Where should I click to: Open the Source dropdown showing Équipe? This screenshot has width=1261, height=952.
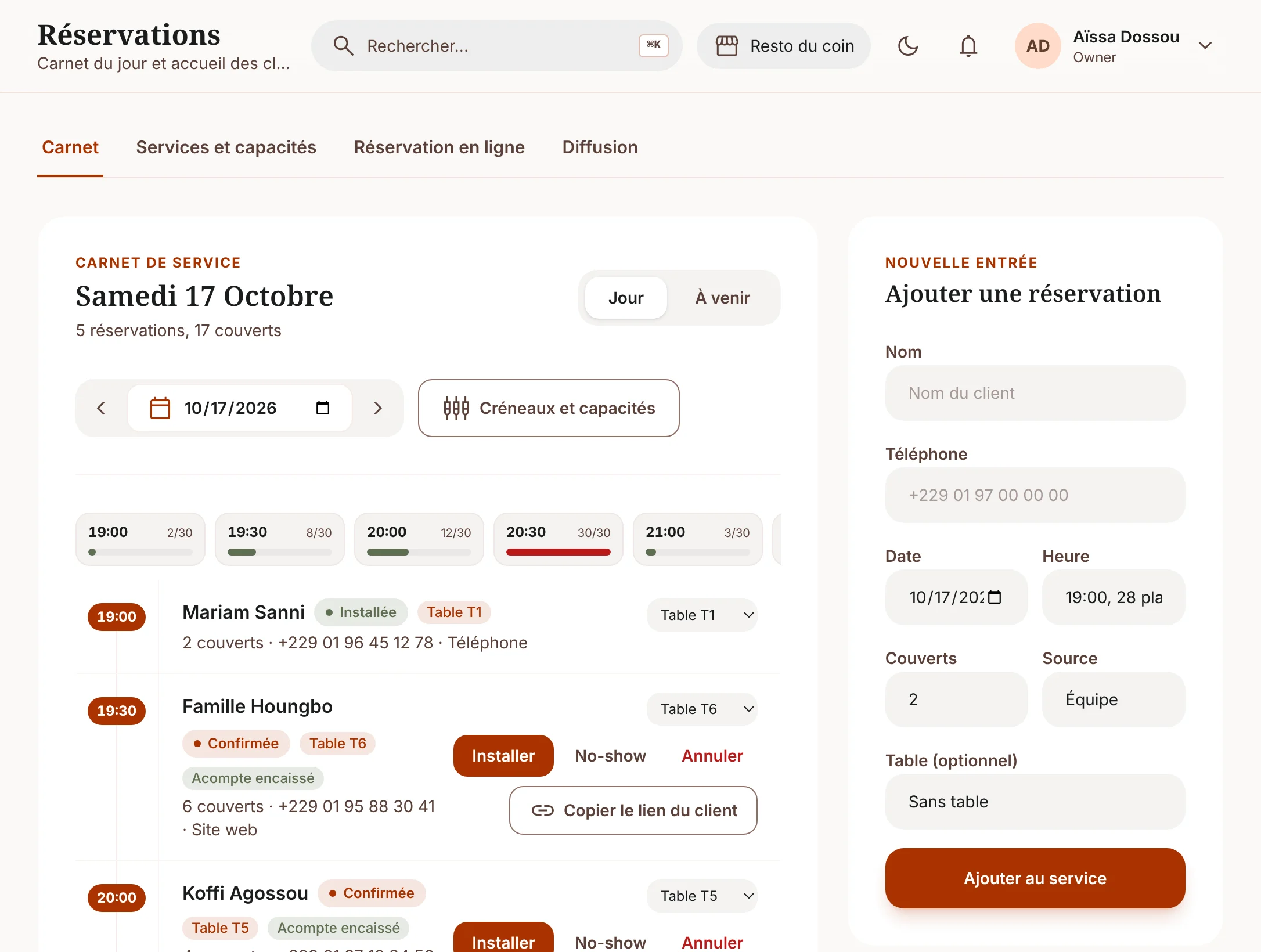(x=1114, y=699)
